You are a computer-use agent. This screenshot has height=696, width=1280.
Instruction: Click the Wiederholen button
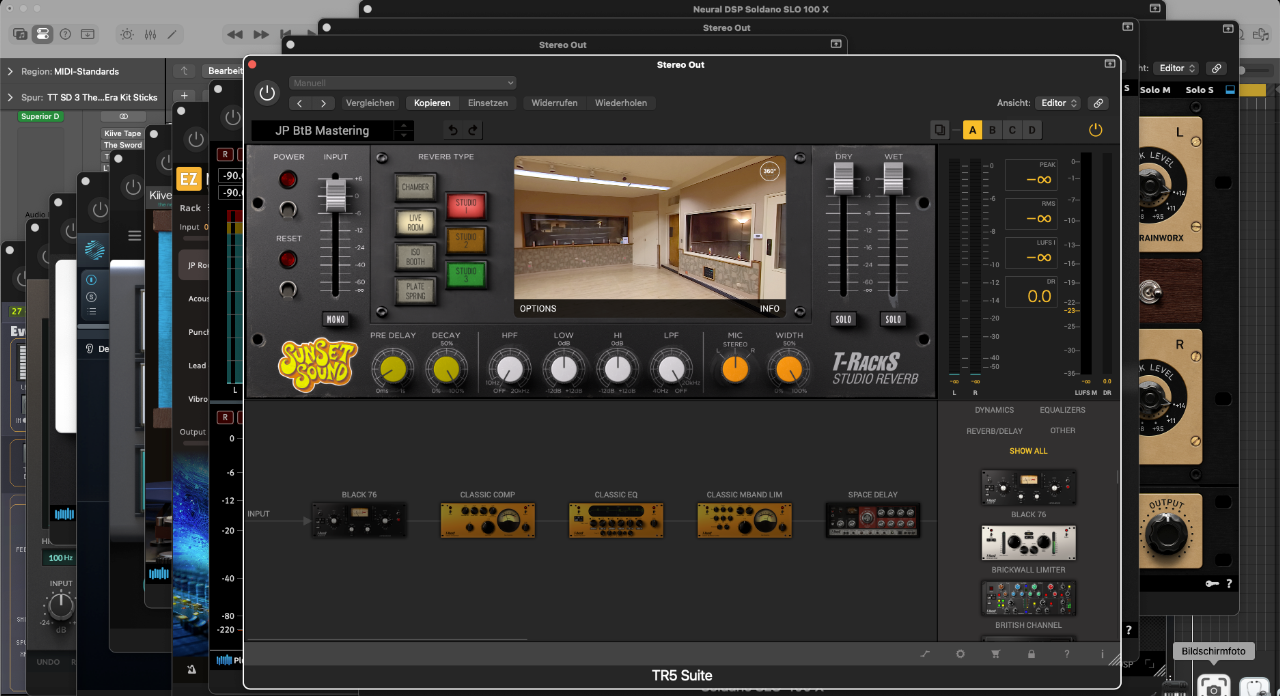620,103
